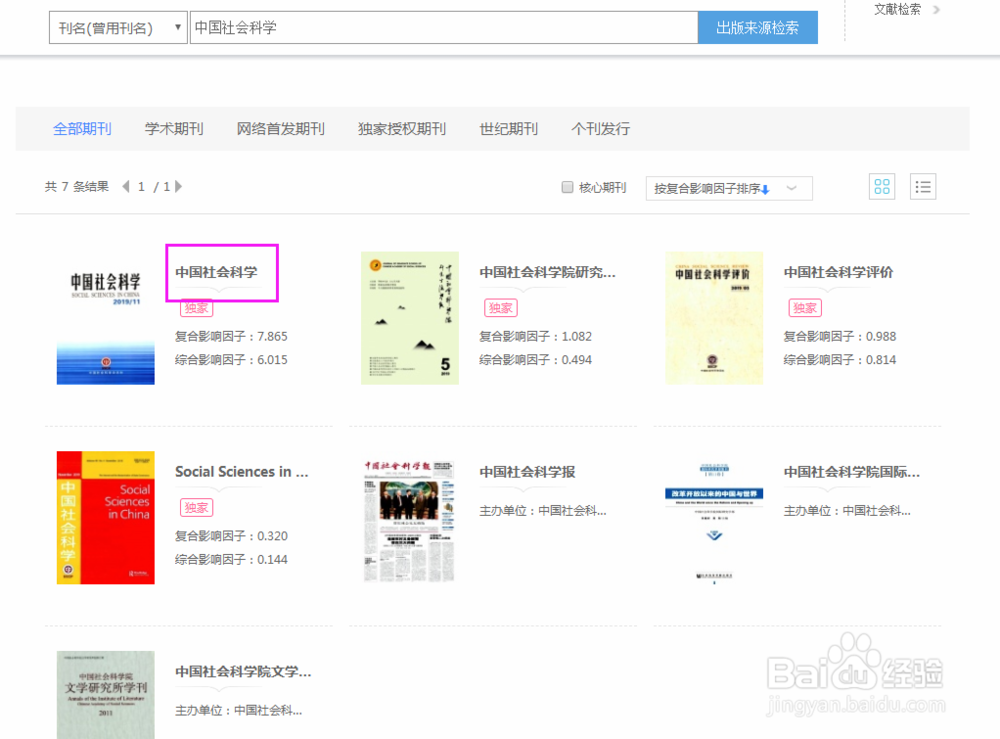
Task: Go to previous results page arrow
Action: click(x=126, y=186)
